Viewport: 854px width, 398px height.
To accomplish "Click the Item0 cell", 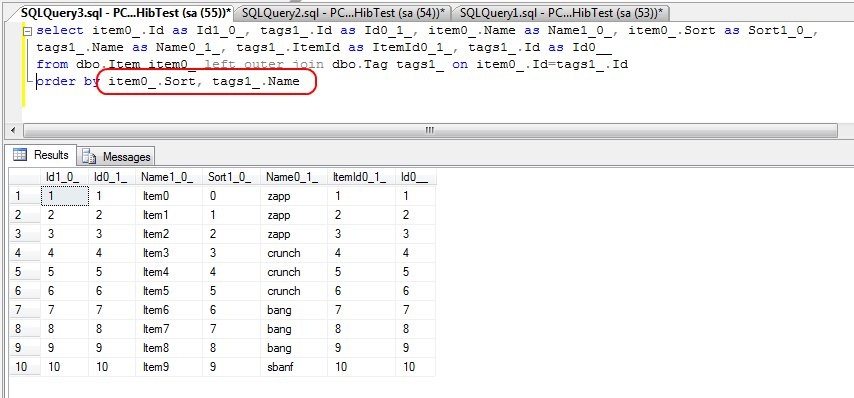I will 168,196.
